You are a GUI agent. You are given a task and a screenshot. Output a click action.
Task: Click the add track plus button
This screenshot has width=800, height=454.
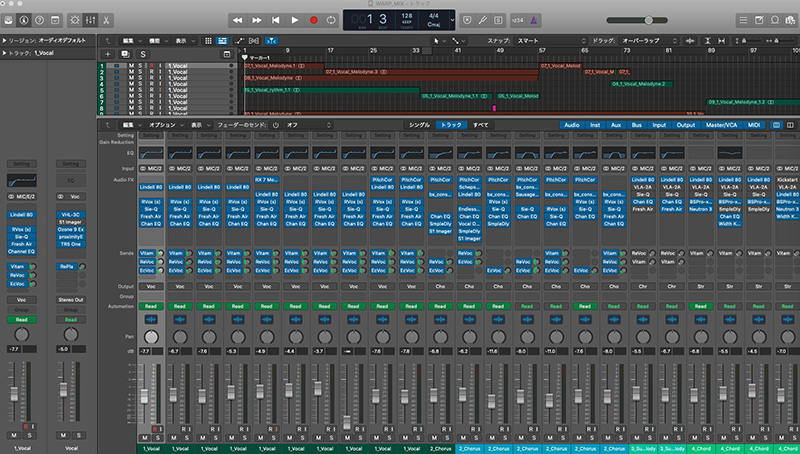click(x=108, y=54)
